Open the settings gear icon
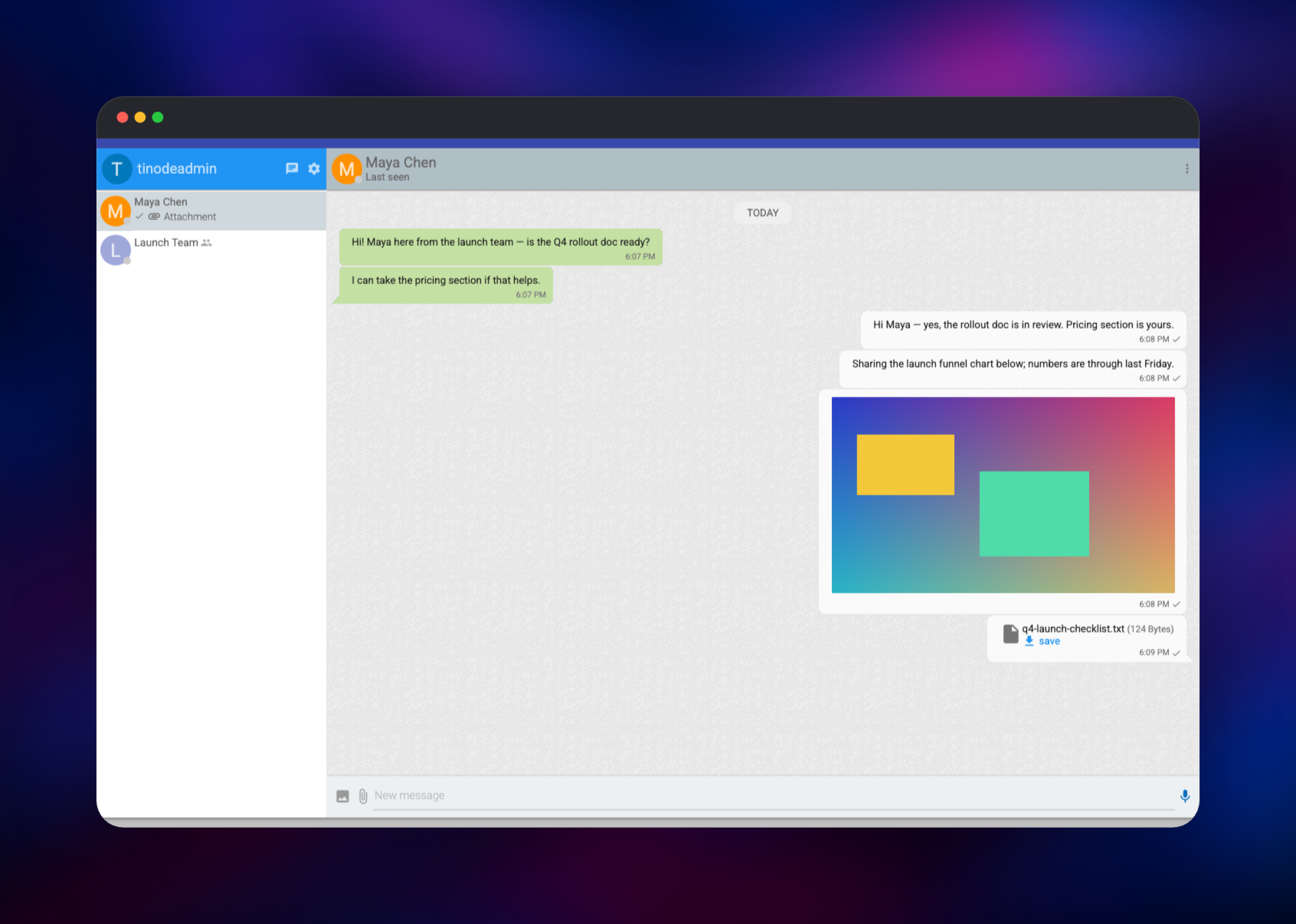1296x924 pixels. click(x=314, y=168)
